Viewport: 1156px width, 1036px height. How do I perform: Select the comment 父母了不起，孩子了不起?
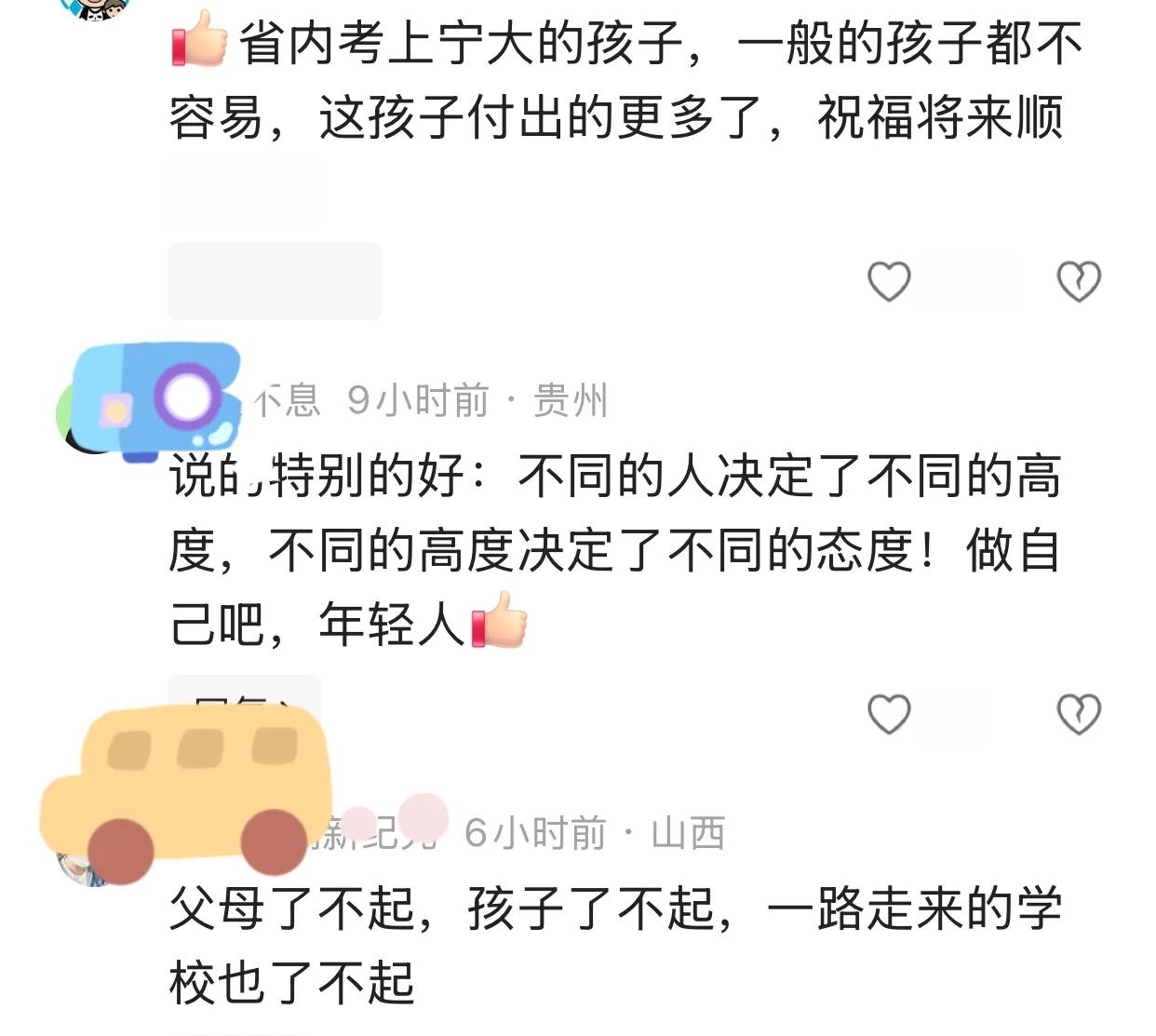615,946
